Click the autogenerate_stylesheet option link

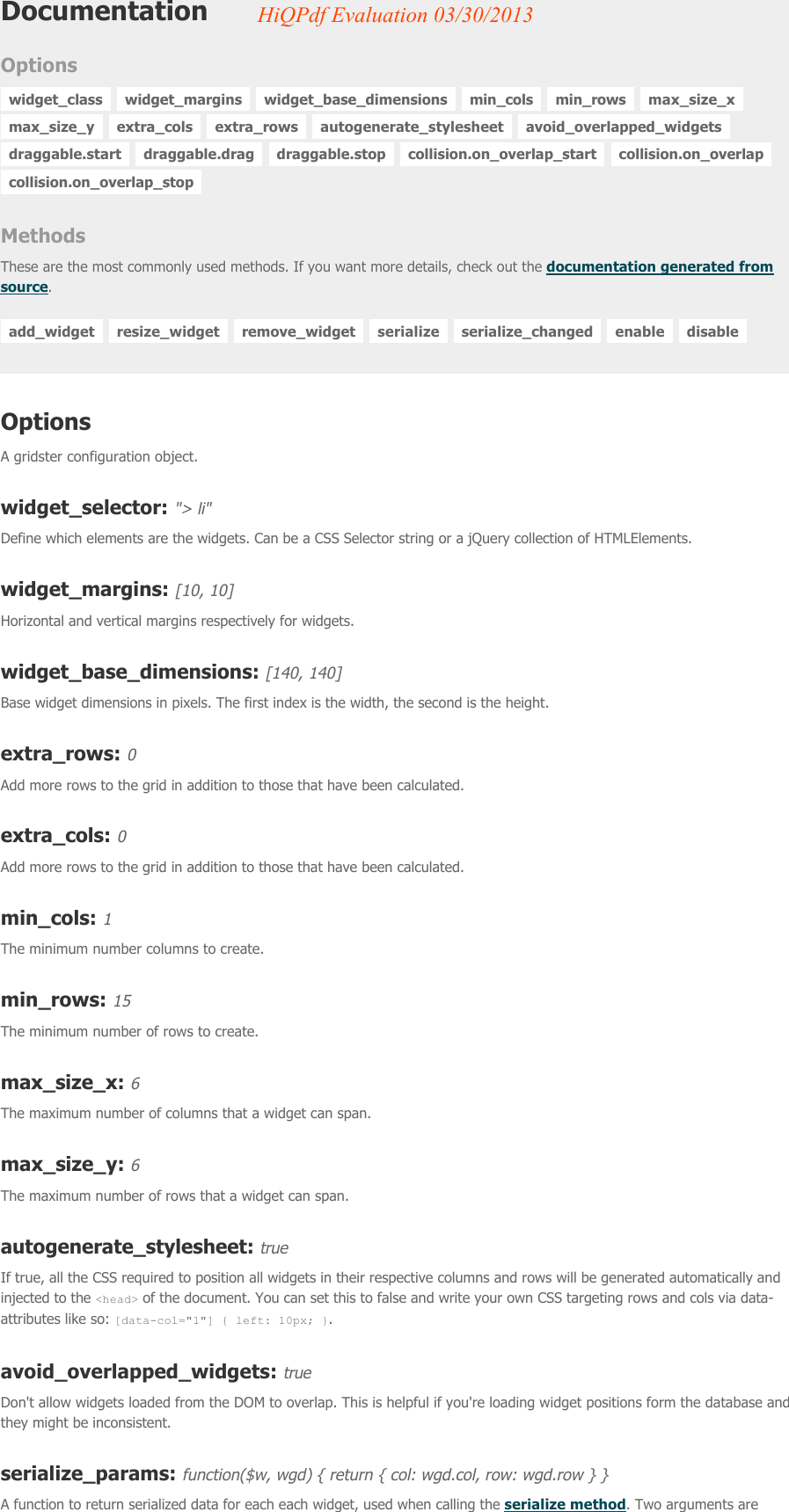point(413,127)
